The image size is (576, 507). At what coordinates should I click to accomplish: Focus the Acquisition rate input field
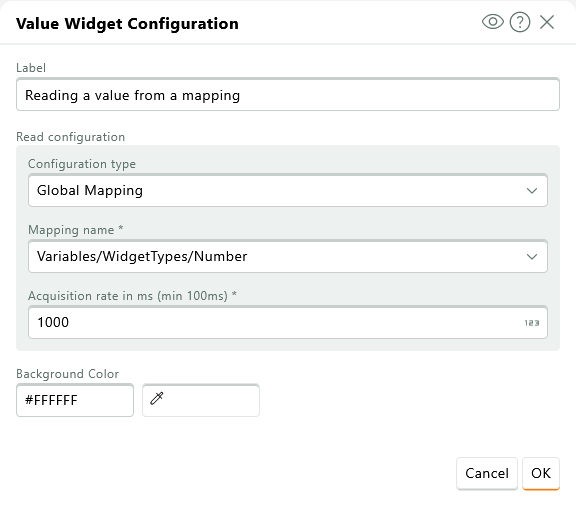coord(288,322)
